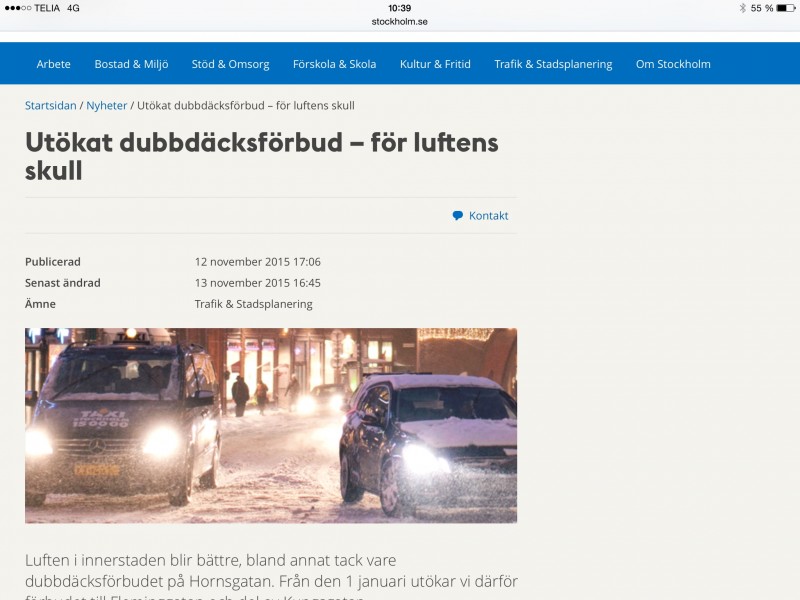
Task: Tap the signal strength dots
Action: [17, 8]
